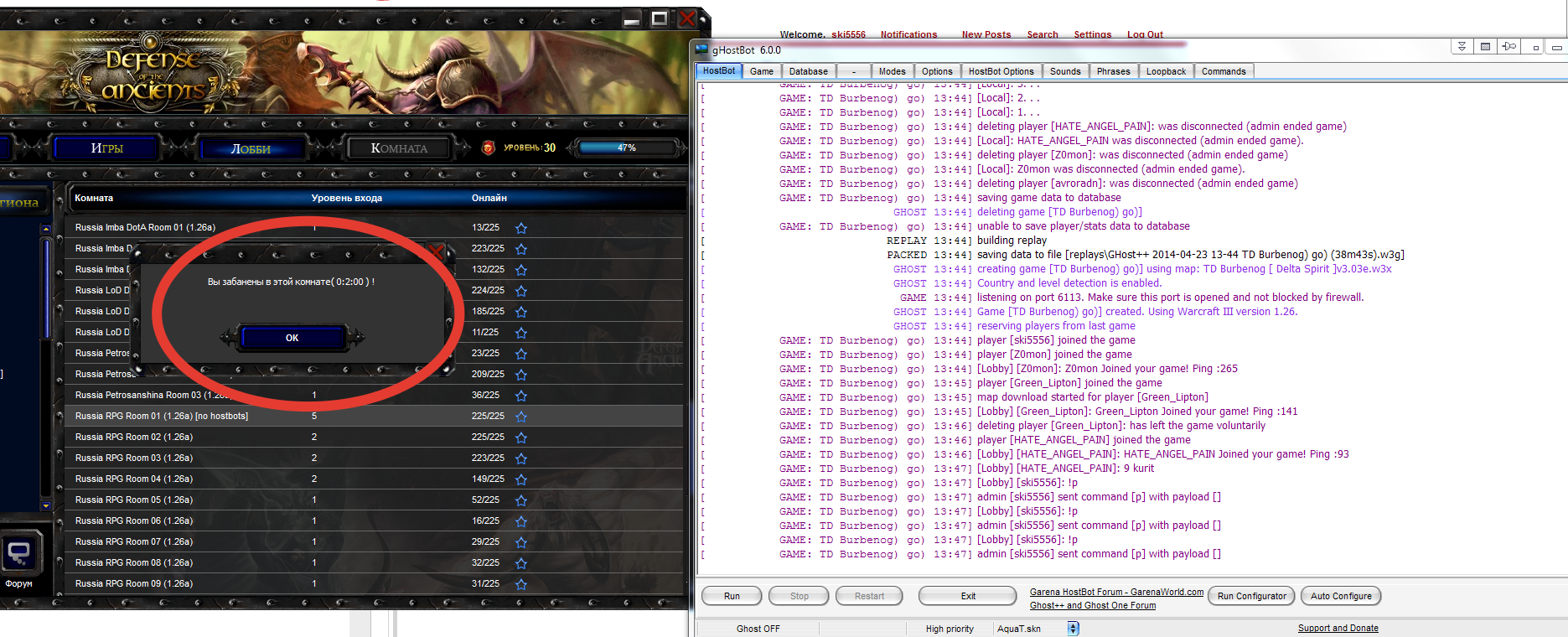Click the star in the row showing 224/225 online
1568x637 pixels.
(521, 291)
